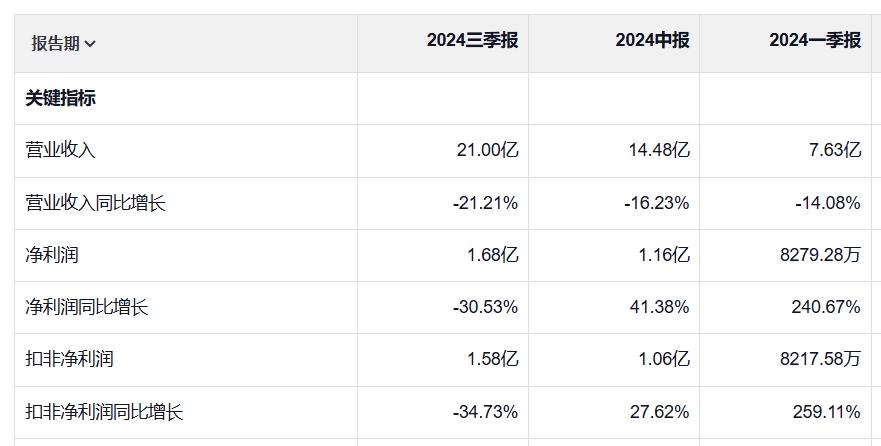The height and width of the screenshot is (446, 881).
Task: Select the 259.11% growth cell
Action: coord(826,411)
